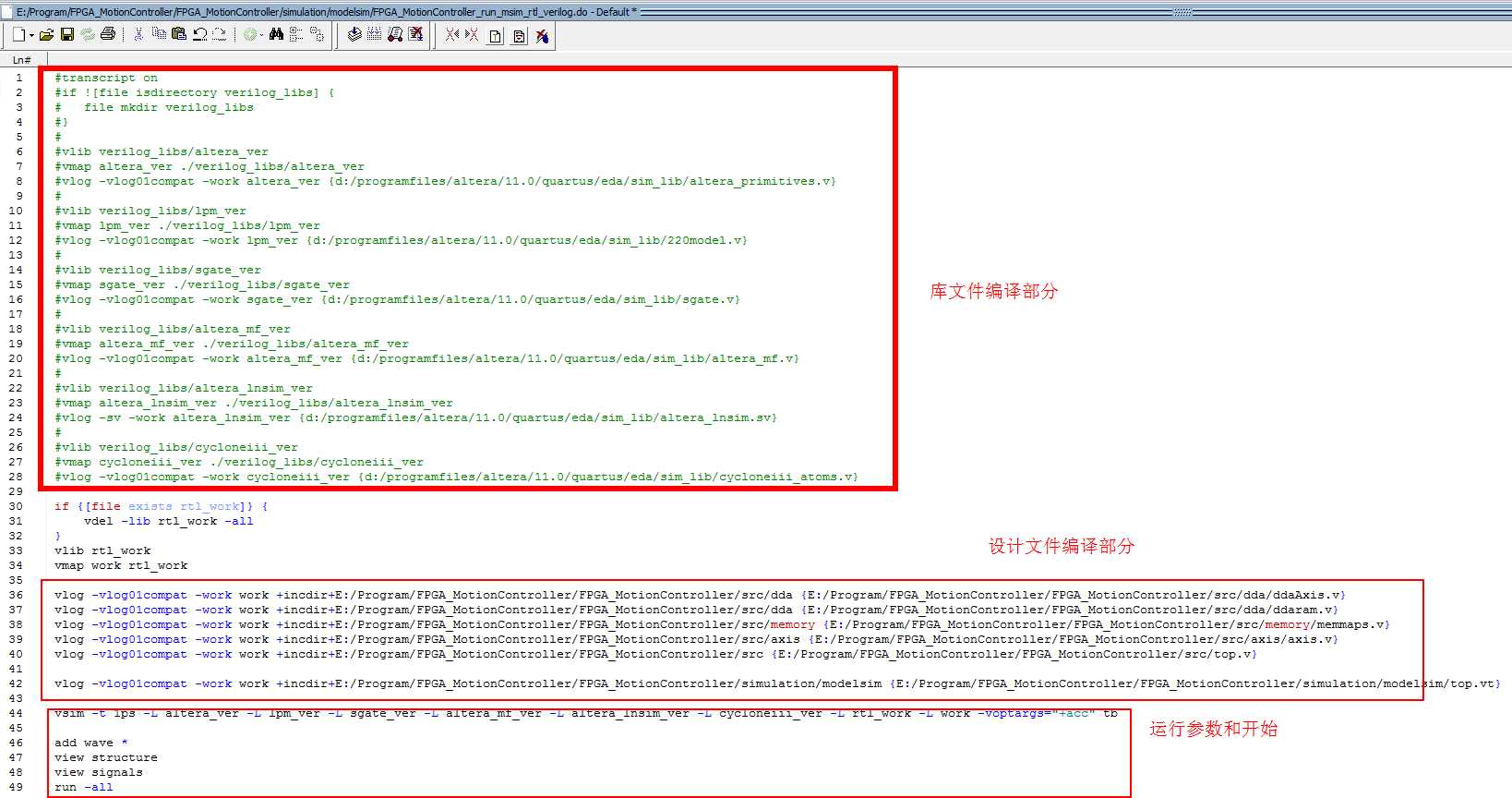
Task: Open Find with the binoculars icon
Action: (x=276, y=34)
